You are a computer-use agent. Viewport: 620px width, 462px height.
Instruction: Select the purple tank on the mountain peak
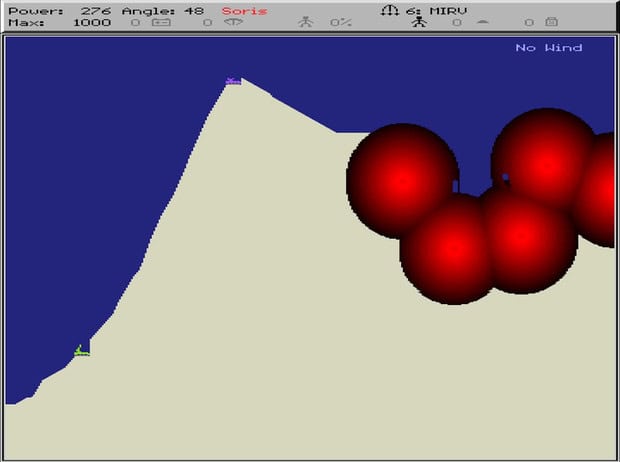coord(233,81)
